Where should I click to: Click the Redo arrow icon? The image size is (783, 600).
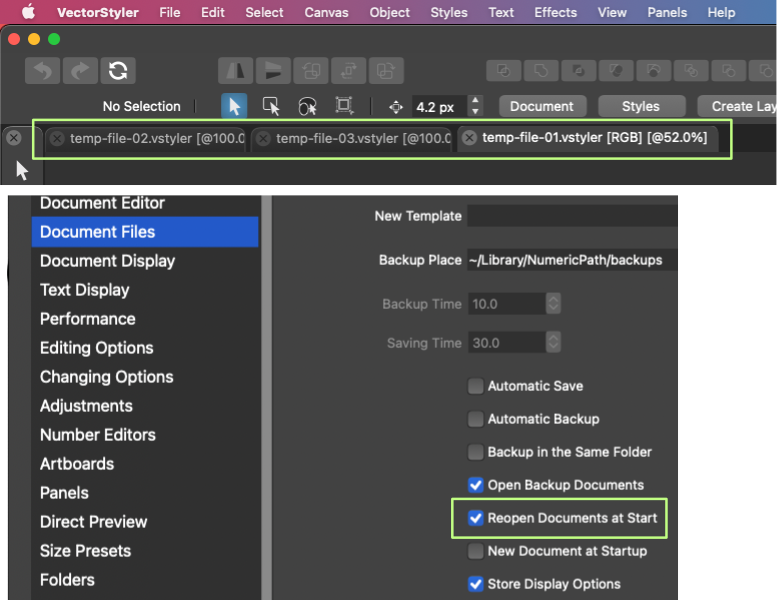[x=80, y=71]
